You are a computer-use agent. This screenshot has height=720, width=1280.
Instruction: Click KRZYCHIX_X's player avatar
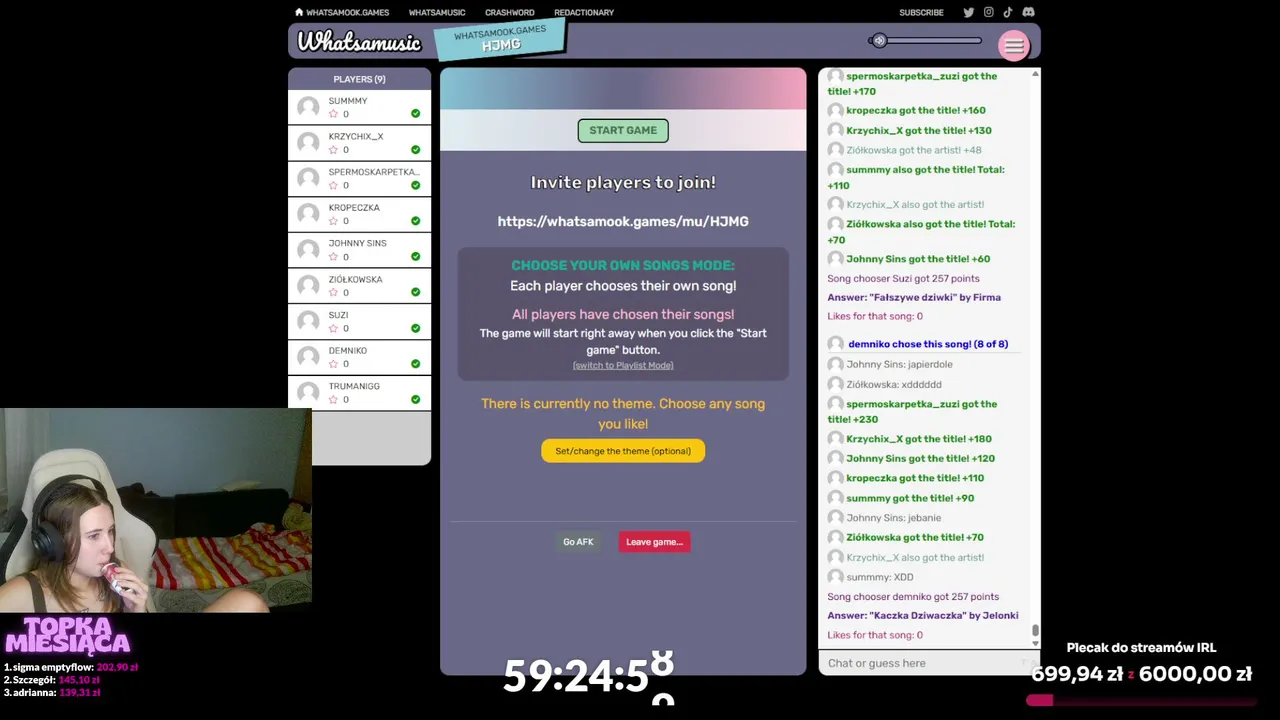tap(308, 143)
